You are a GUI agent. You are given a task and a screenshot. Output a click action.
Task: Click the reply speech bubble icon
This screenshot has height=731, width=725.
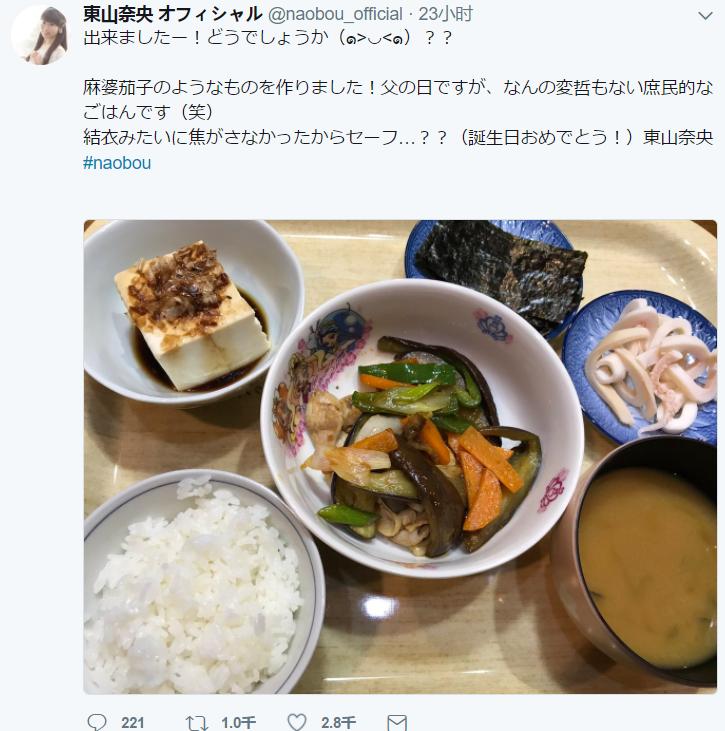pos(97,722)
